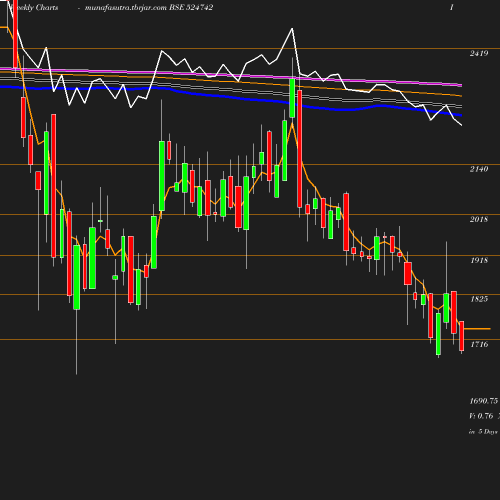Click the '1918' price level label
This screenshot has width=500, height=500.
pyautogui.click(x=479, y=260)
